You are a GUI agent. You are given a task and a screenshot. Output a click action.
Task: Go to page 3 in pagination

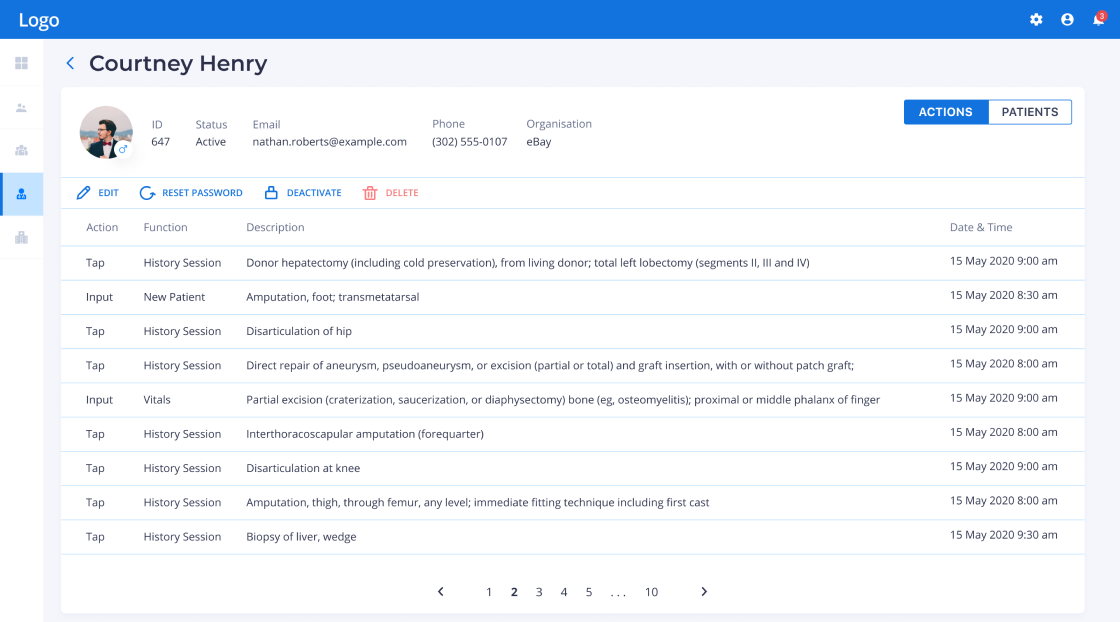[x=539, y=592]
